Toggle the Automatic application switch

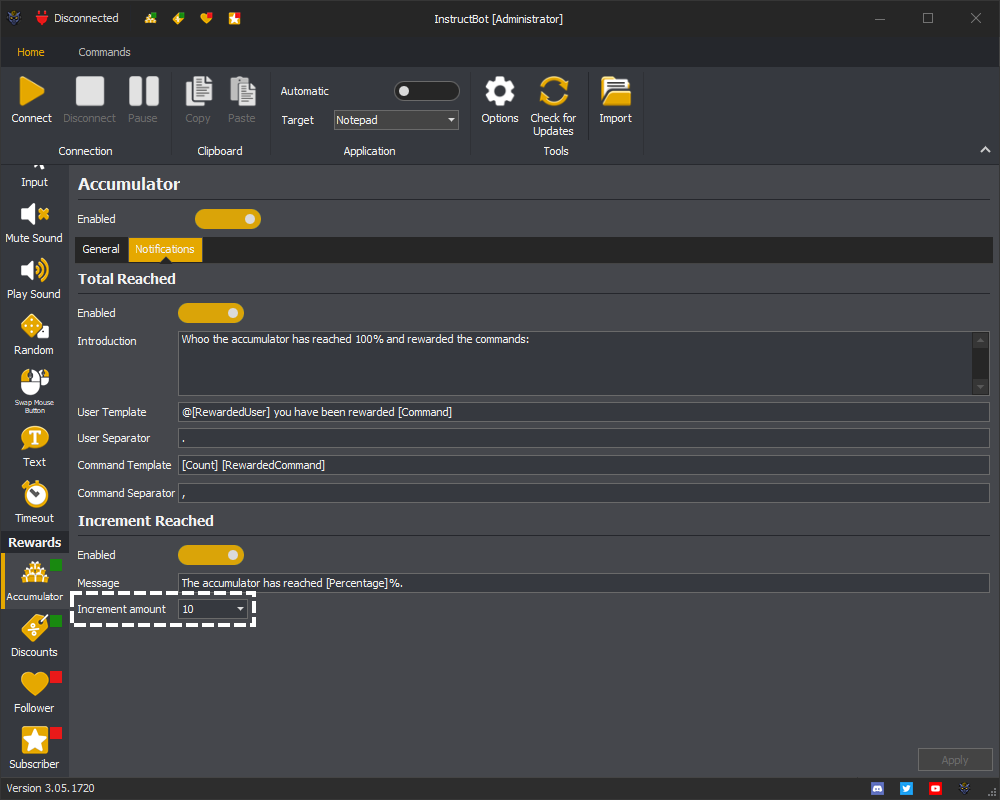[x=427, y=91]
